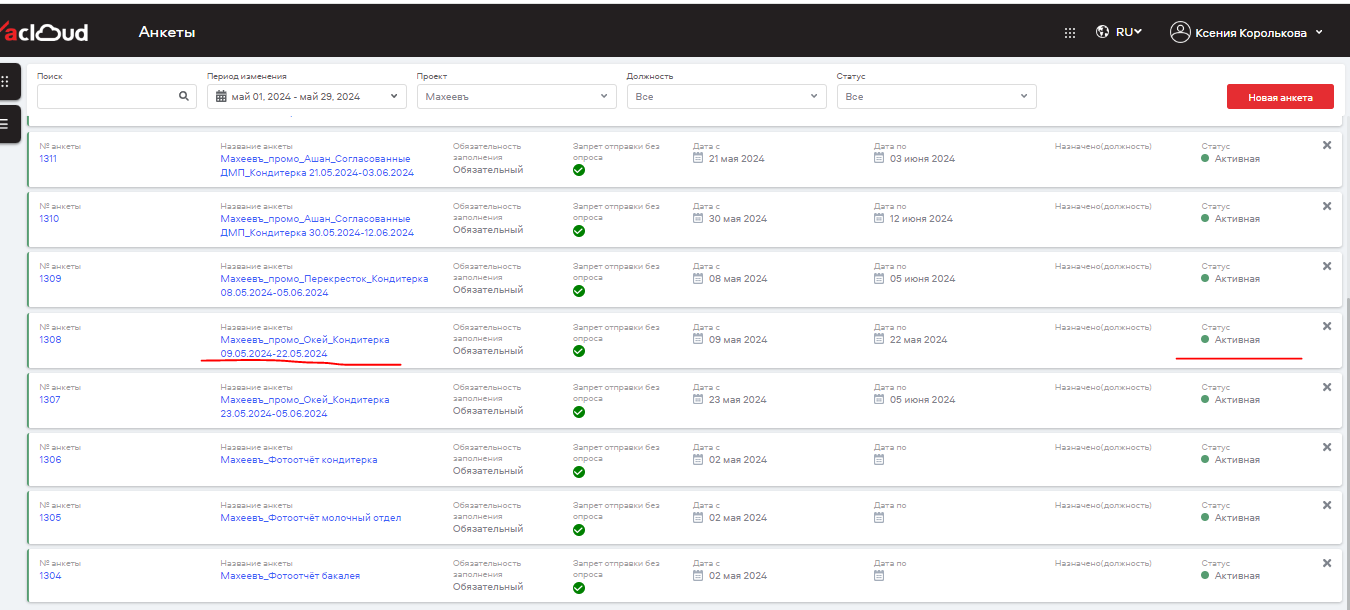Viewport: 1350px width, 610px height.
Task: Delete questionnaire 1311 with the X icon
Action: click(x=1327, y=145)
